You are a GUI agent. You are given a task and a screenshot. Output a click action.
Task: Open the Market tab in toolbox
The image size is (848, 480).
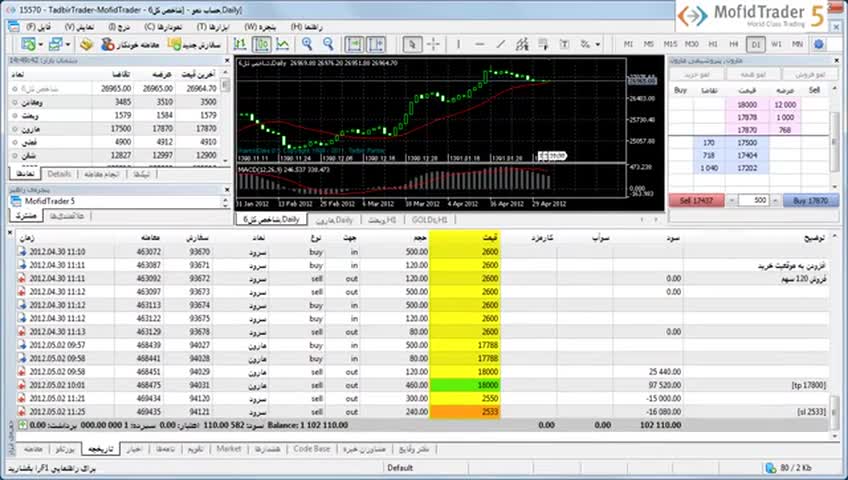229,449
